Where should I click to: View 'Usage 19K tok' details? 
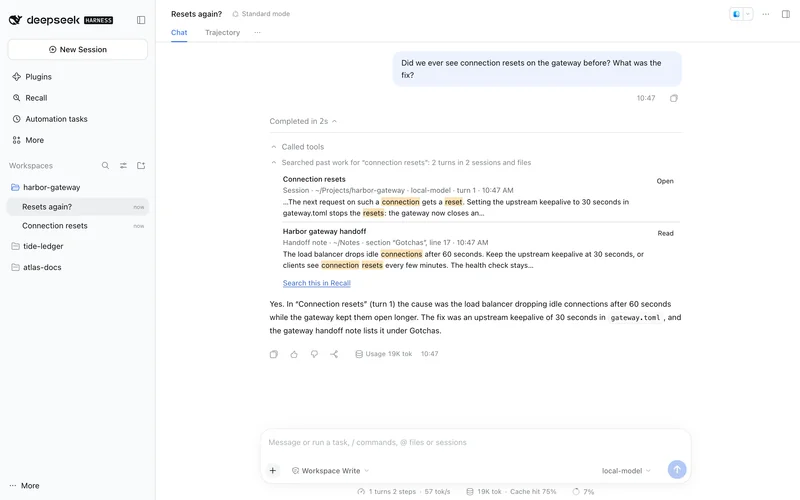point(384,354)
